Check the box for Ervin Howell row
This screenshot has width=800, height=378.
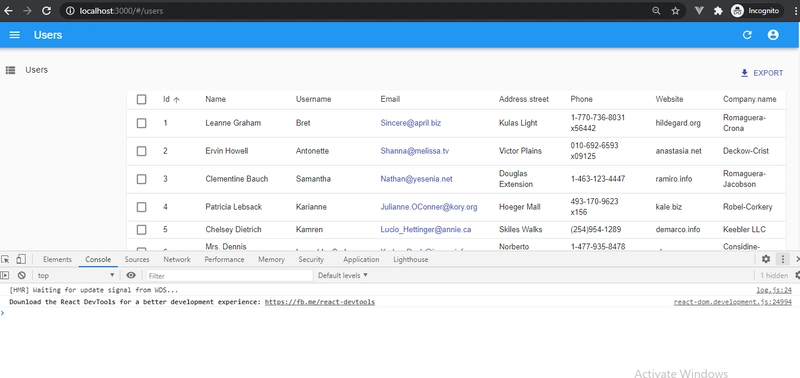tap(141, 151)
